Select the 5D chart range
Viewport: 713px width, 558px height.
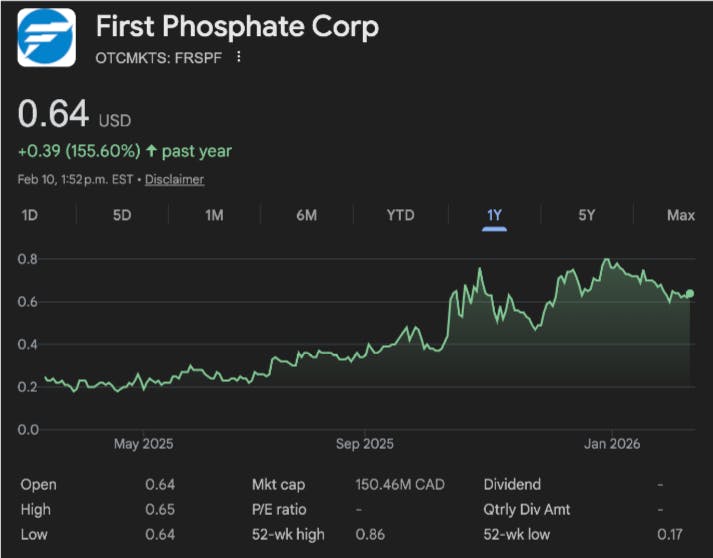[x=122, y=215]
